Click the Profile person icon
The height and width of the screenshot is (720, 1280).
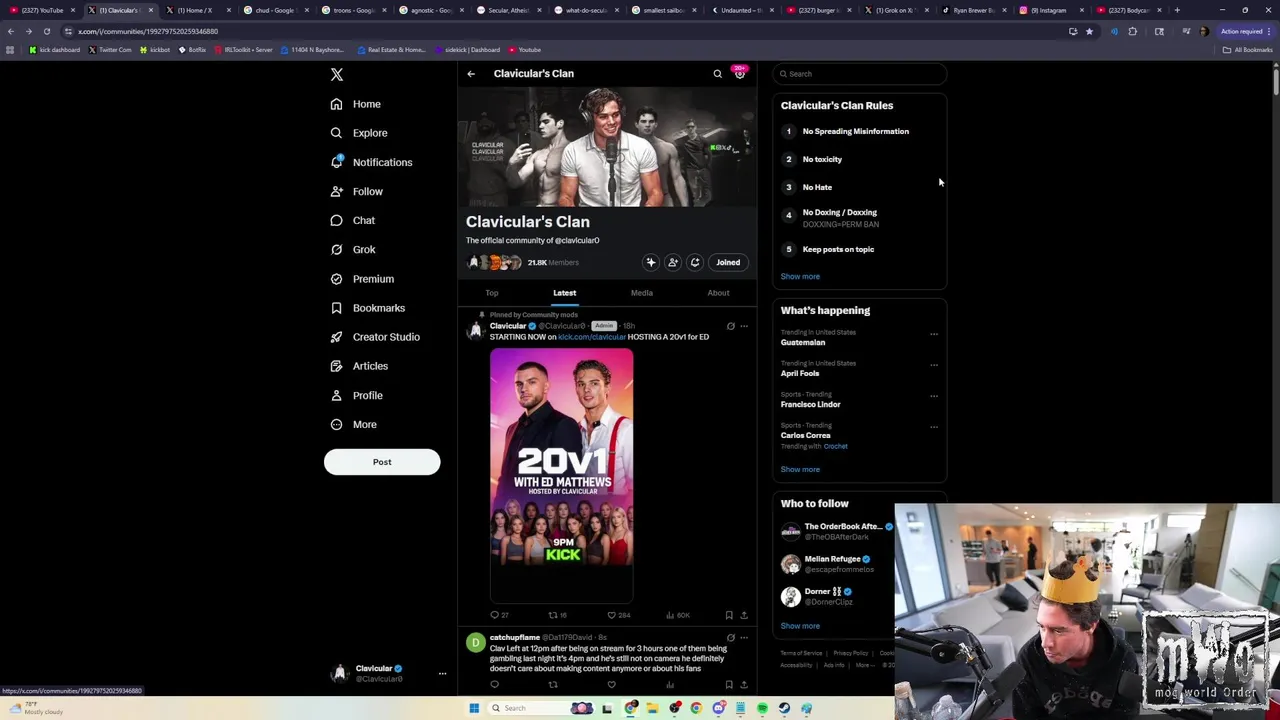coord(336,395)
